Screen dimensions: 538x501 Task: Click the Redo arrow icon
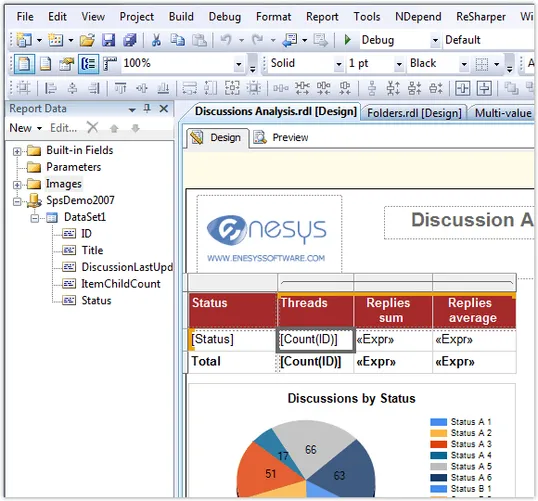257,40
